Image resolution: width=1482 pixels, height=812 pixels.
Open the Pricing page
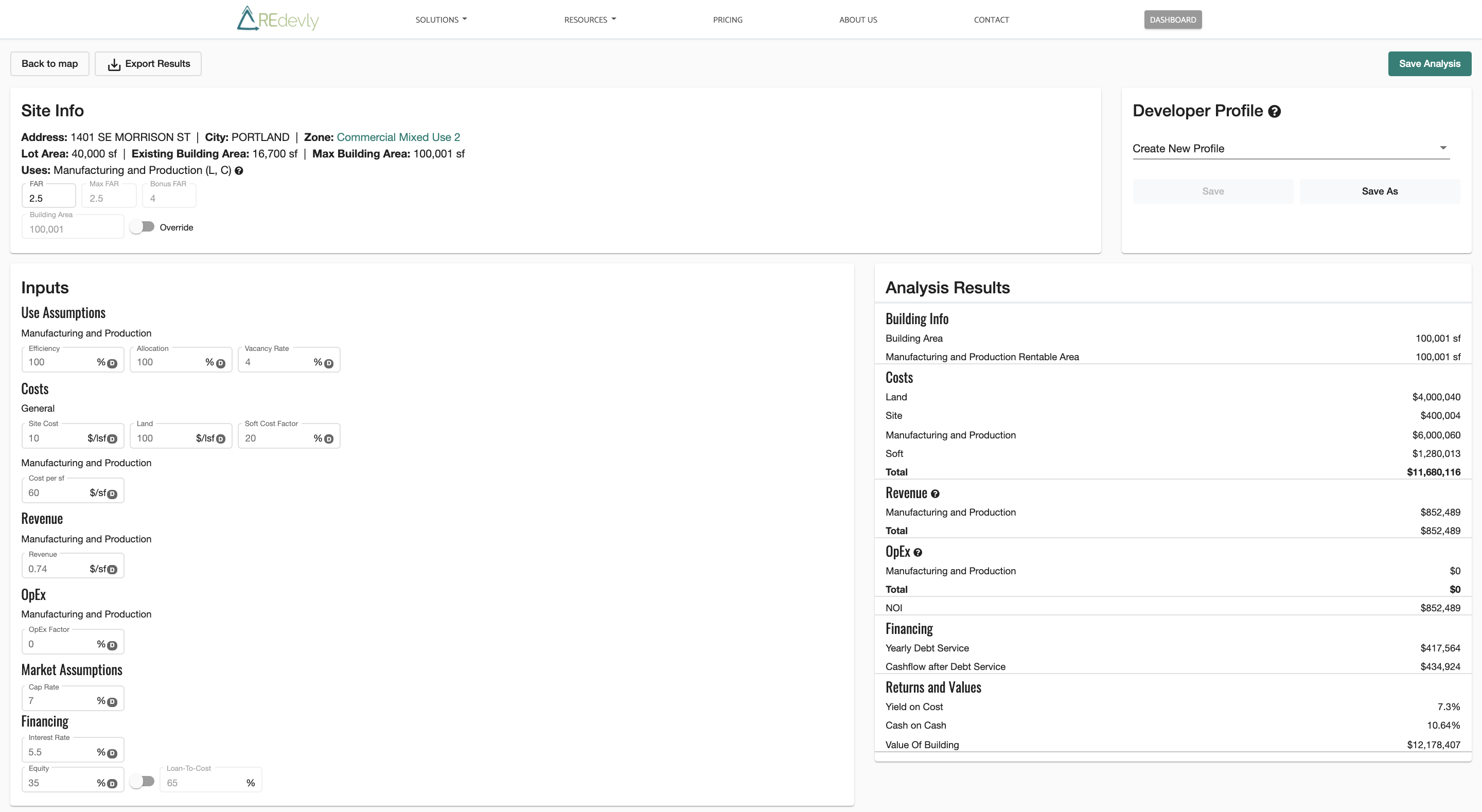click(x=727, y=20)
